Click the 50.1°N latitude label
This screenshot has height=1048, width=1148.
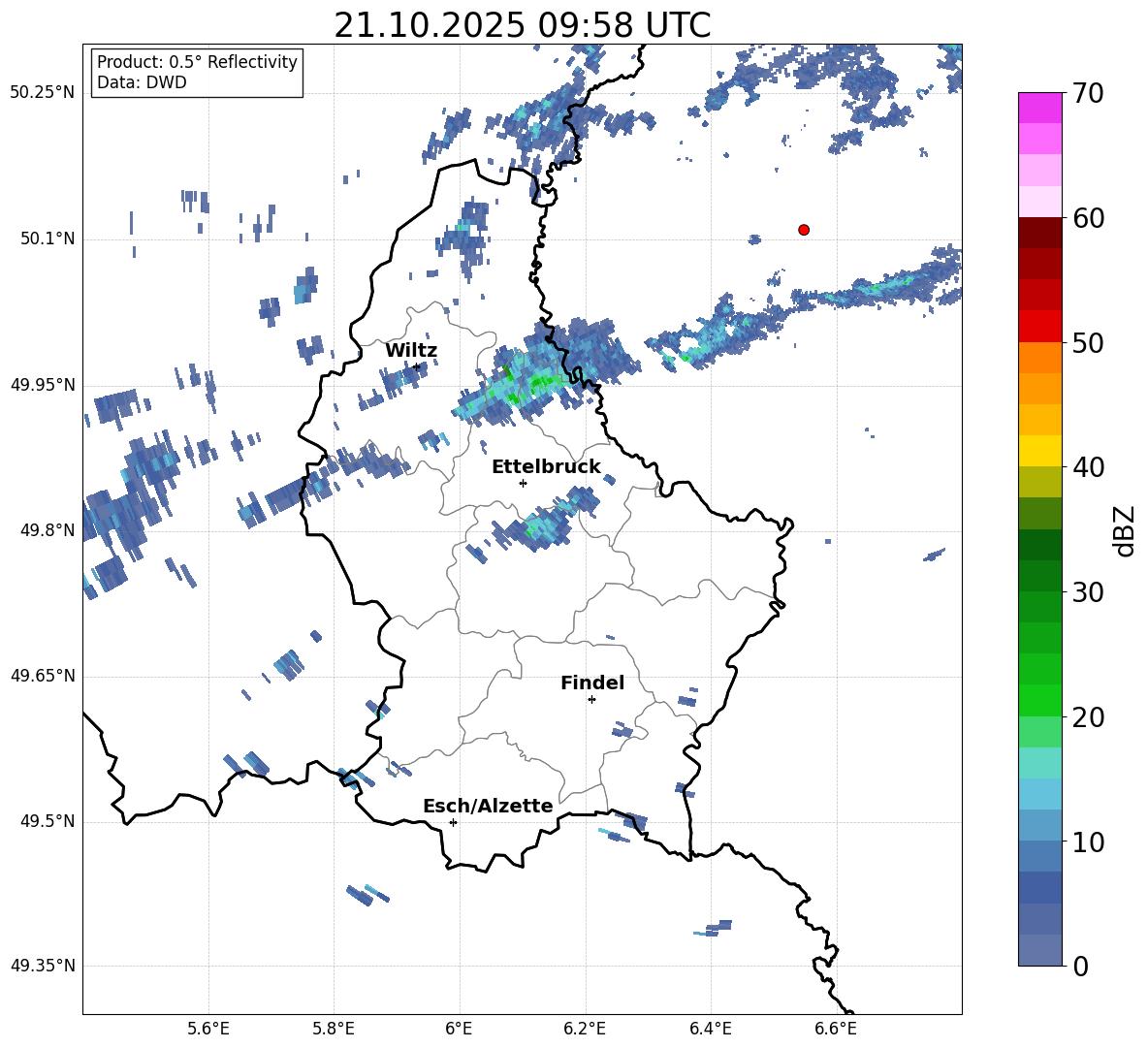click(x=48, y=239)
